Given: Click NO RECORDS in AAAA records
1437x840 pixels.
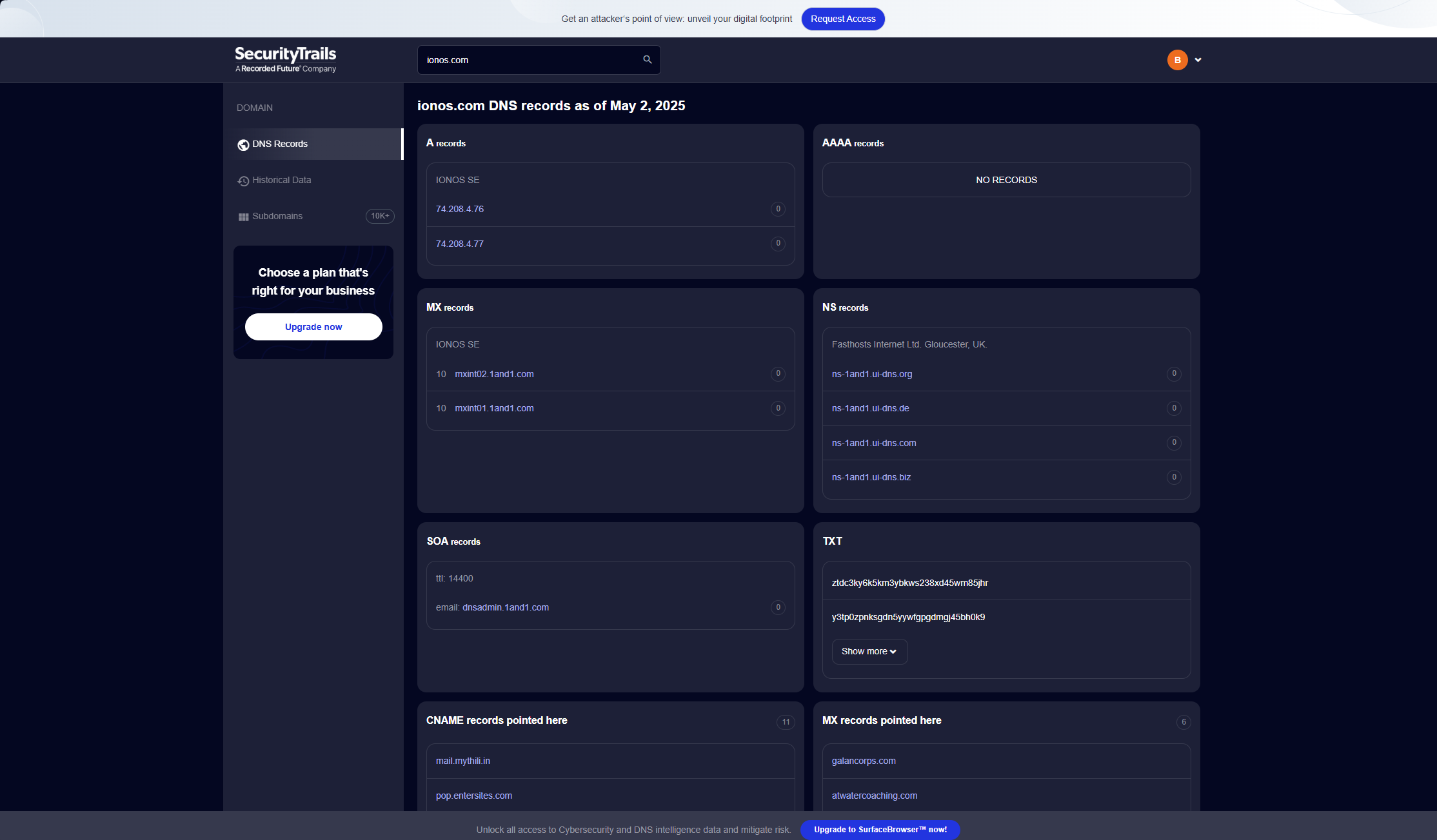Looking at the screenshot, I should 1006,180.
